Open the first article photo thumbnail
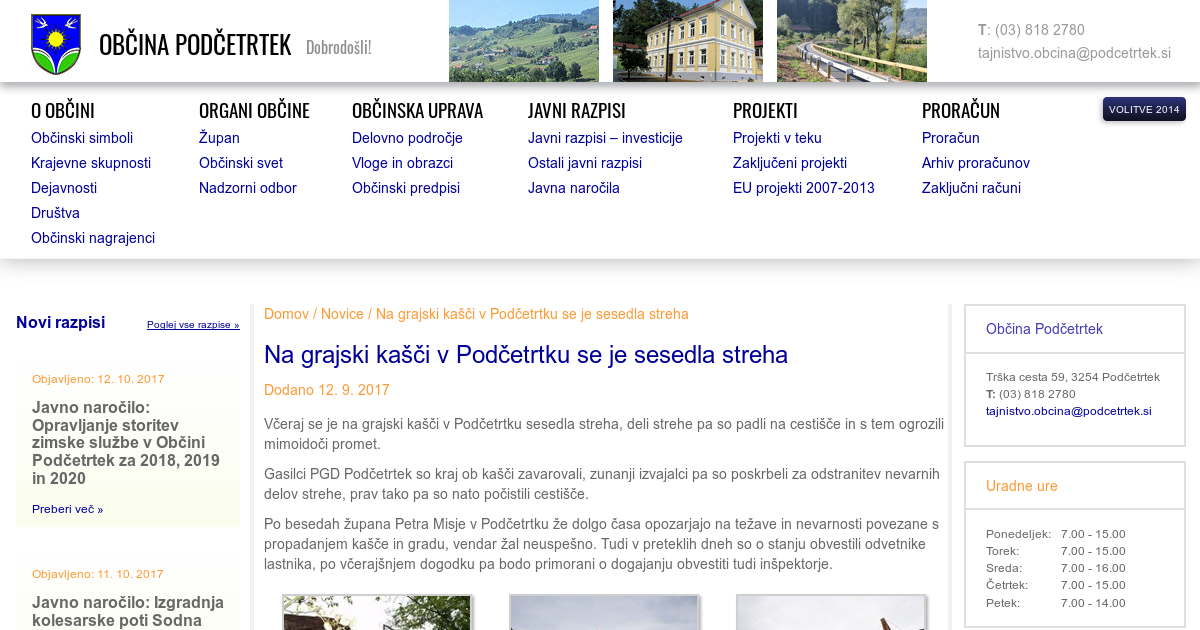This screenshot has width=1200, height=630. 376,612
